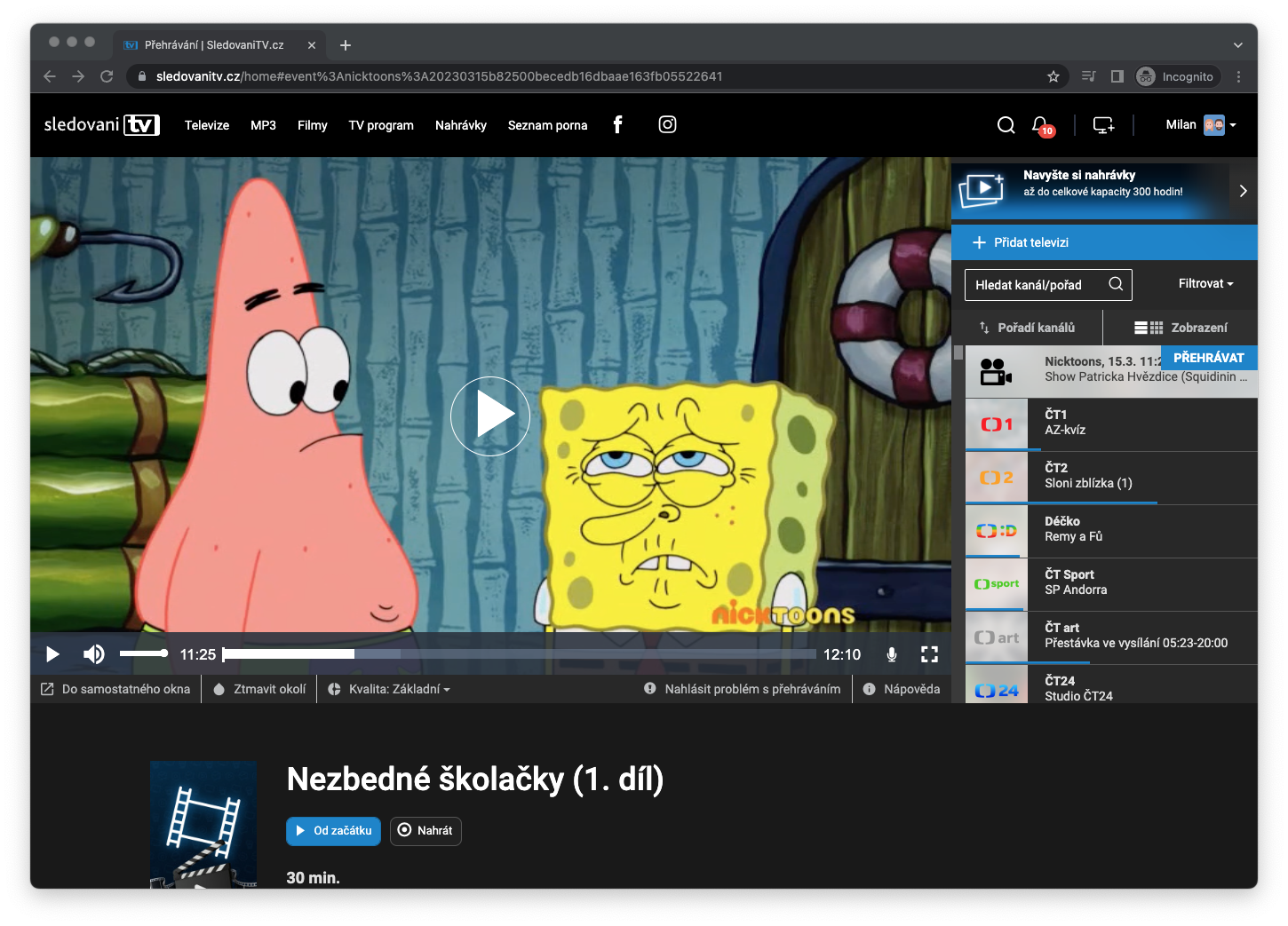This screenshot has width=1288, height=926.
Task: Click the recordings upgrade banner icon
Action: pyautogui.click(x=982, y=189)
